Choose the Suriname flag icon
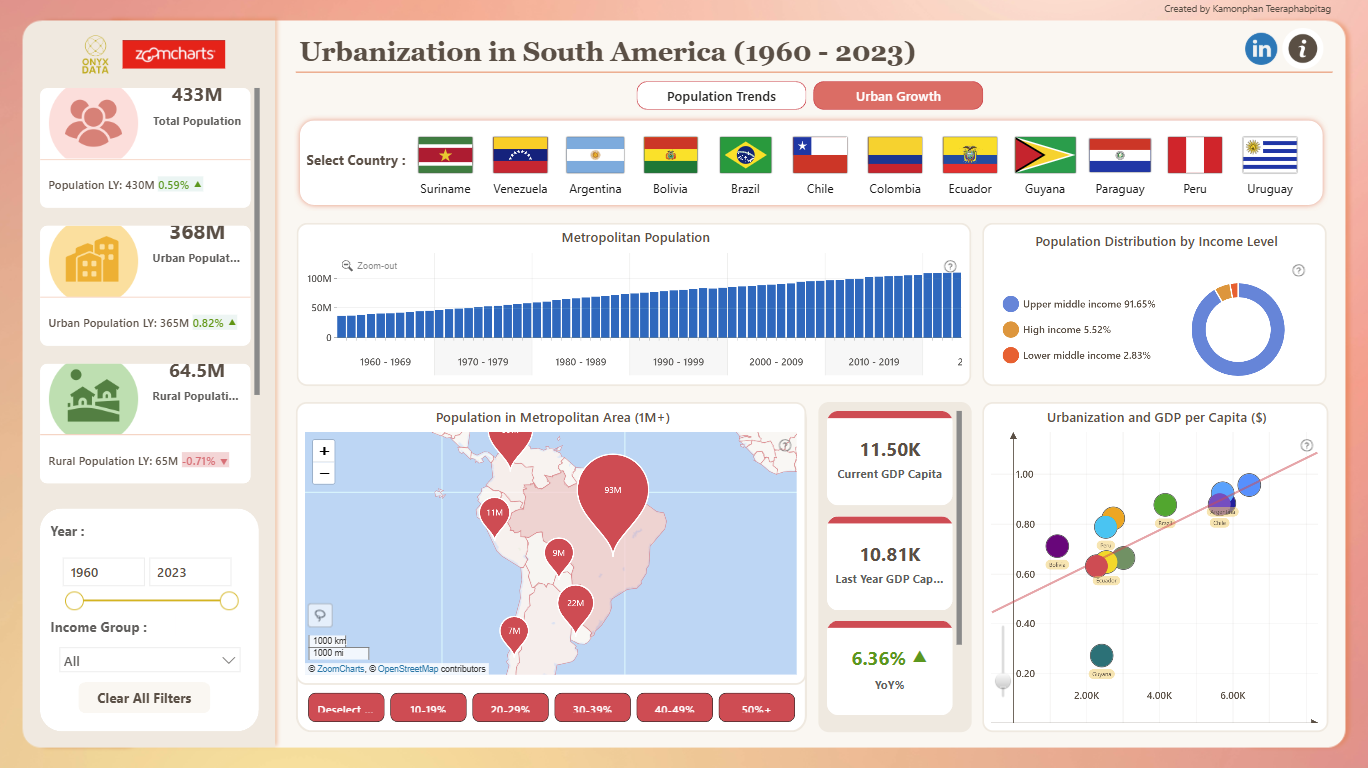Viewport: 1368px width, 768px height. pos(445,155)
